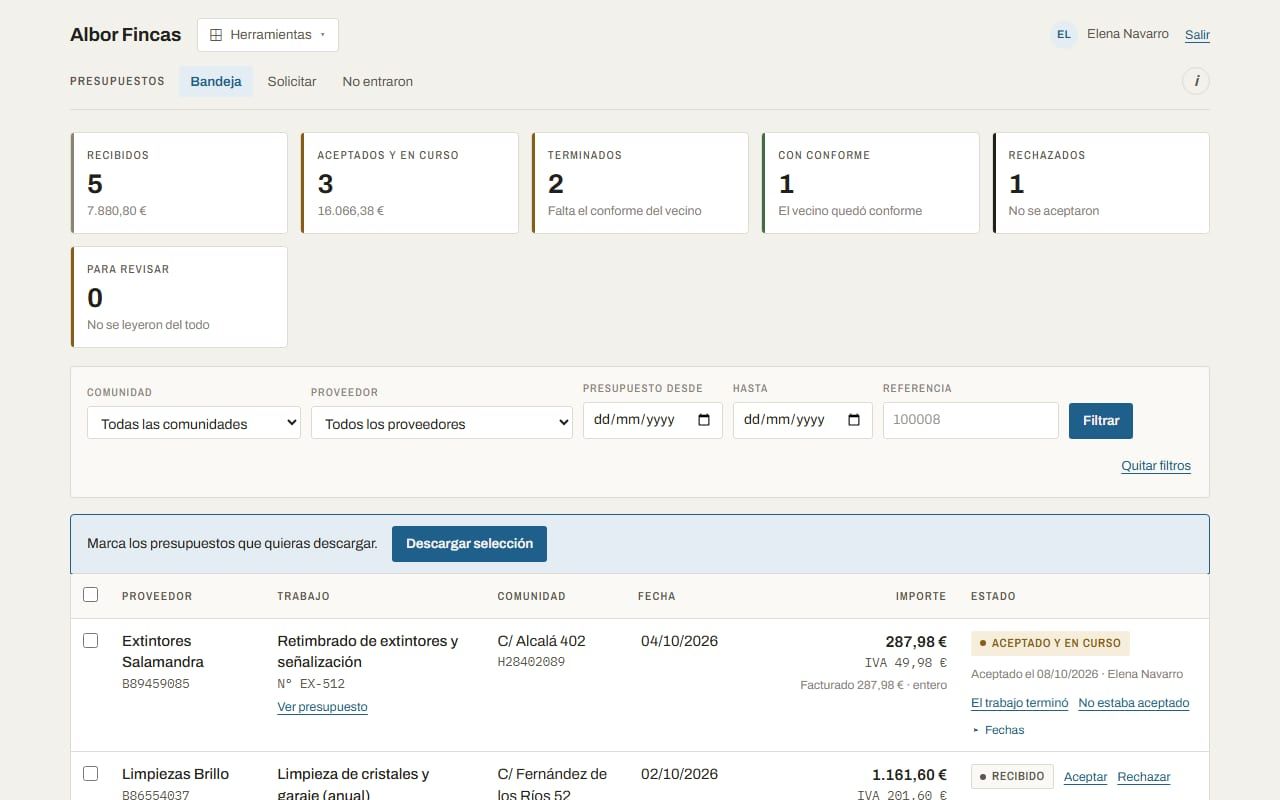Click the EL user avatar
This screenshot has height=800, width=1280.
tap(1064, 35)
